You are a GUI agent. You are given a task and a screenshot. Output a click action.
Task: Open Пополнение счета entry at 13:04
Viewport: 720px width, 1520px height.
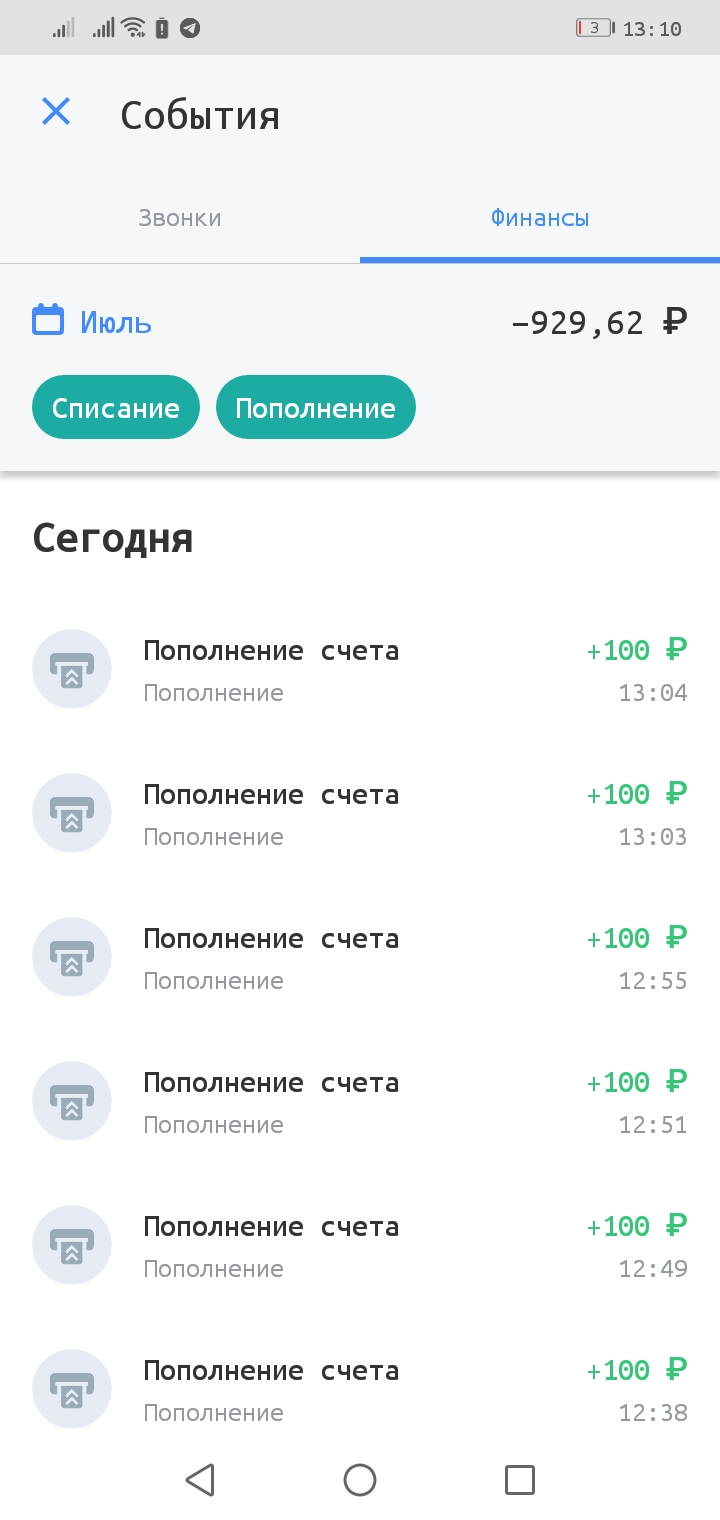pyautogui.click(x=360, y=669)
